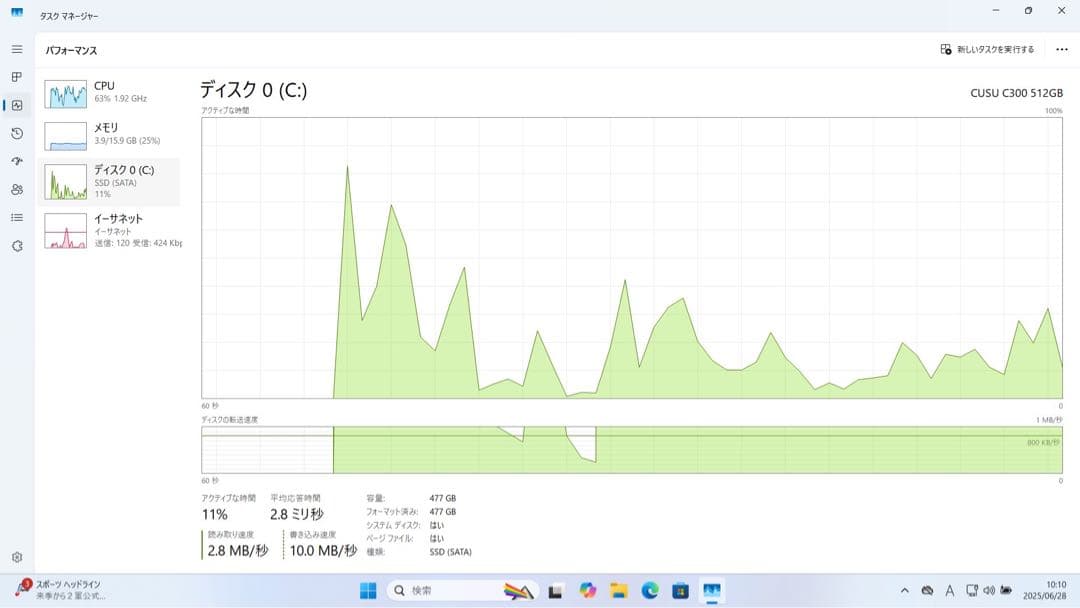The width and height of the screenshot is (1080, 608).
Task: Expand the system tray hidden icons chevron
Action: click(x=904, y=591)
